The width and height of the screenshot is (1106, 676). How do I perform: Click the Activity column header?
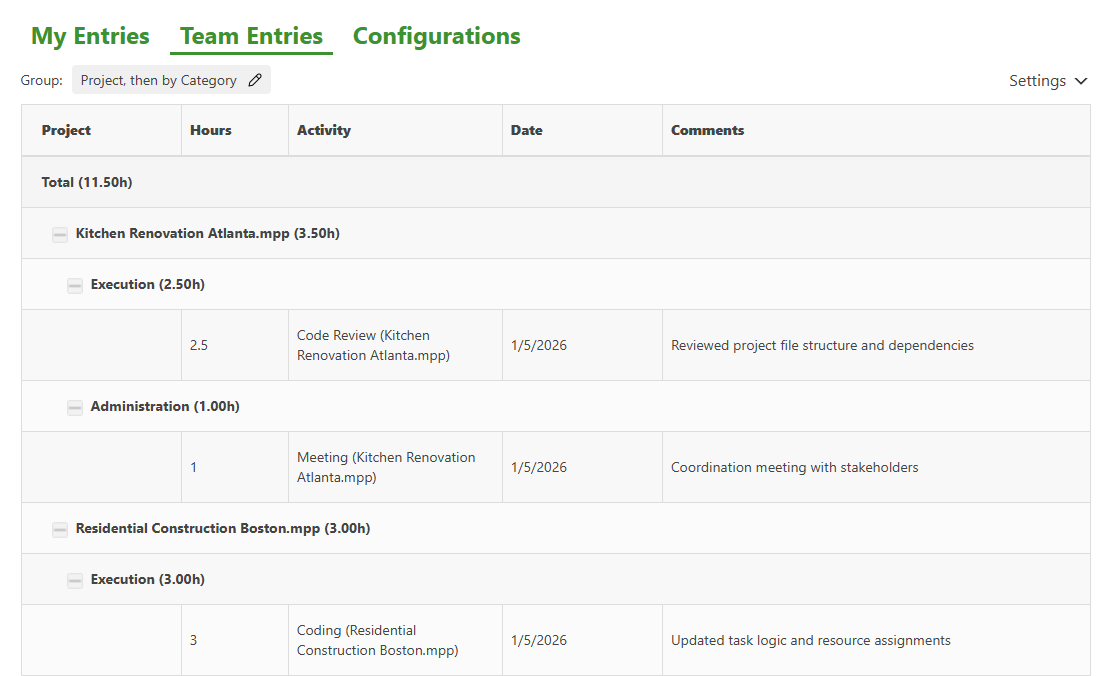pos(323,130)
